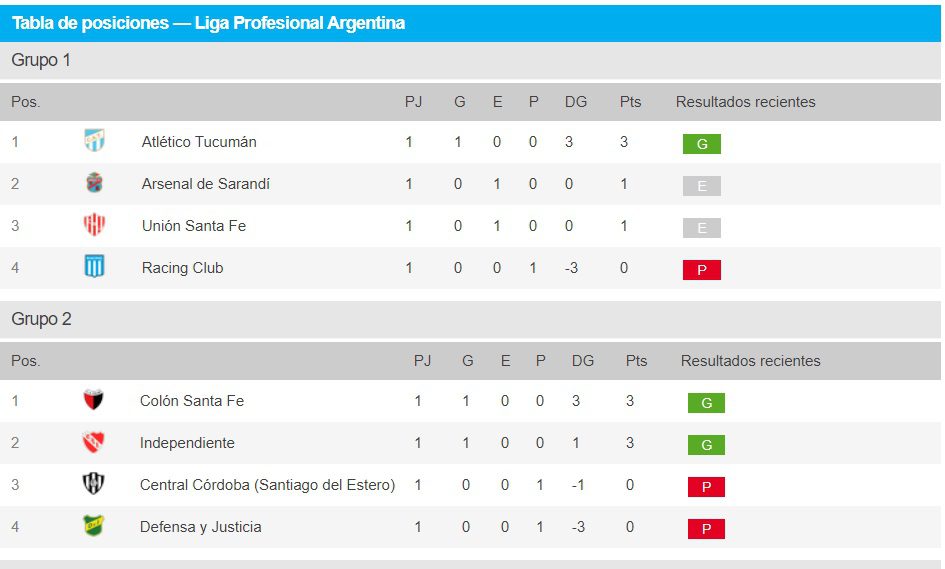The image size is (945, 569).
Task: Click the Central Córdoba crest icon
Action: pos(93,485)
